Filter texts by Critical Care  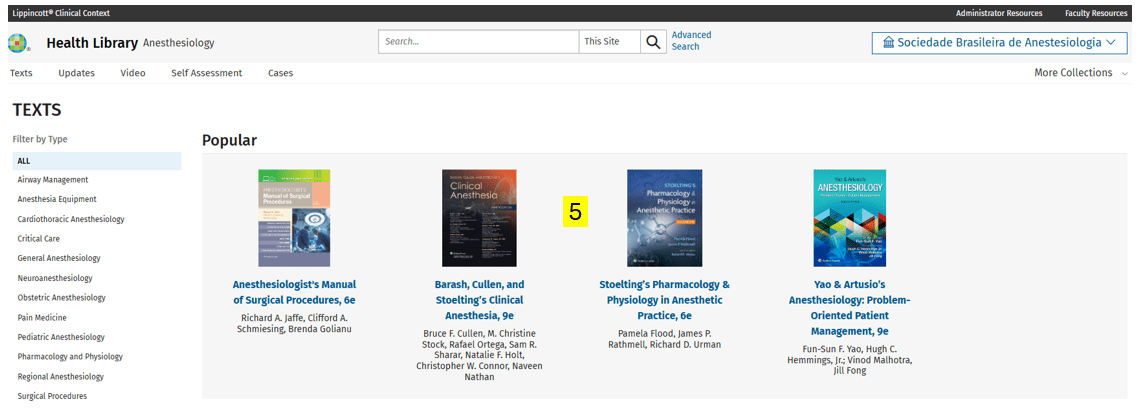(x=38, y=238)
